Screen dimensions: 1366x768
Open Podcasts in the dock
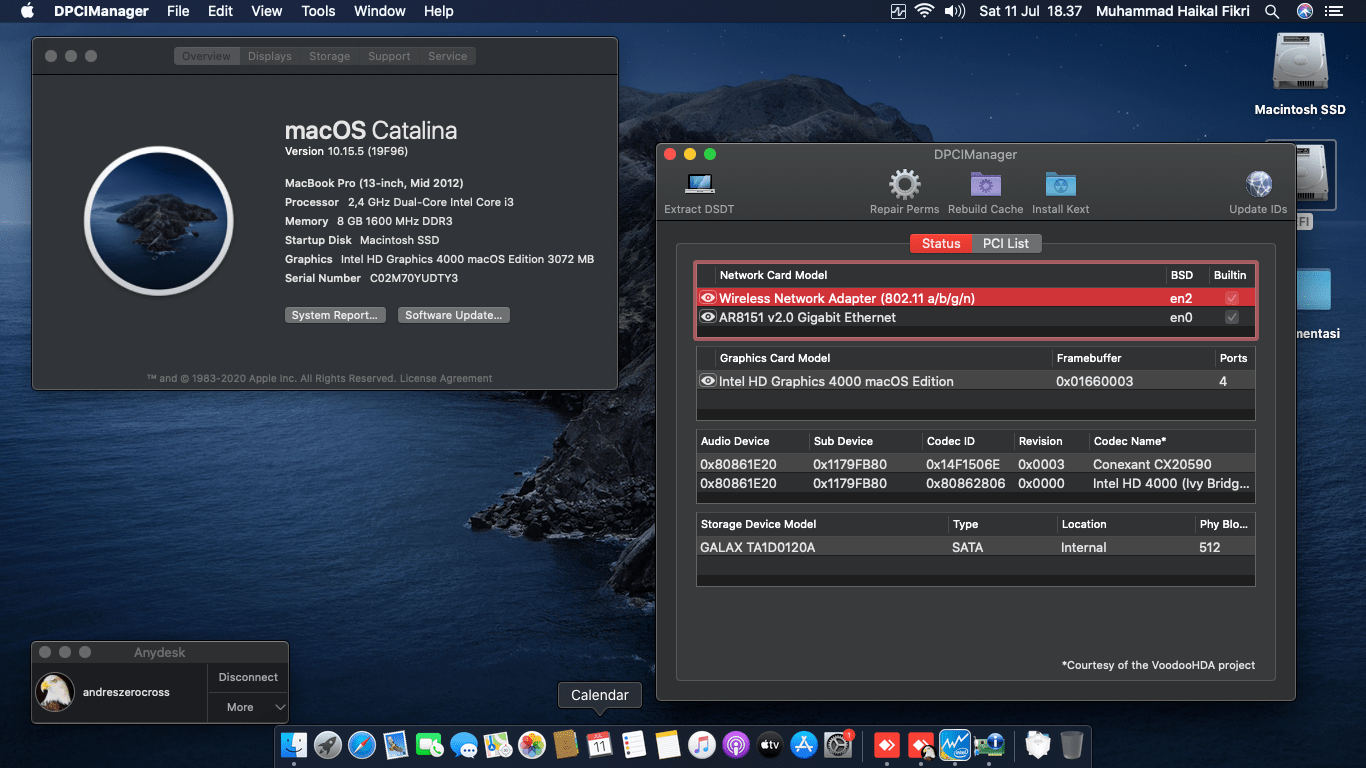coord(736,745)
